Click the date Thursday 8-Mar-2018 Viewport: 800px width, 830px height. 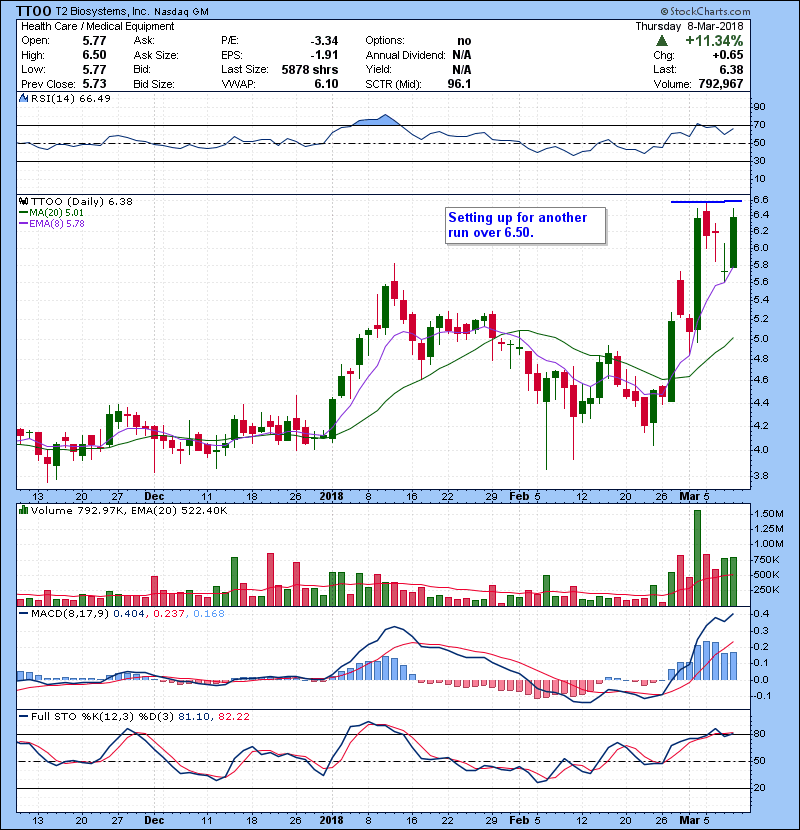pyautogui.click(x=689, y=26)
